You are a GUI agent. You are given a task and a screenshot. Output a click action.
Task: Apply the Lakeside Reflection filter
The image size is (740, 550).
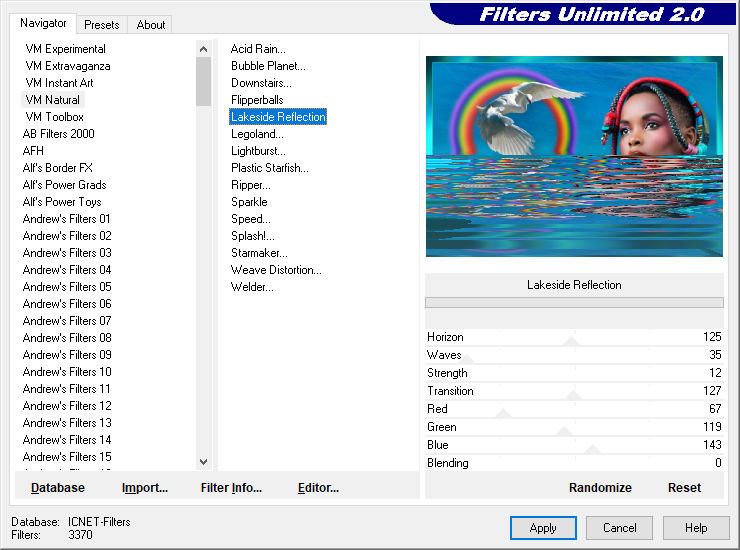[543, 528]
